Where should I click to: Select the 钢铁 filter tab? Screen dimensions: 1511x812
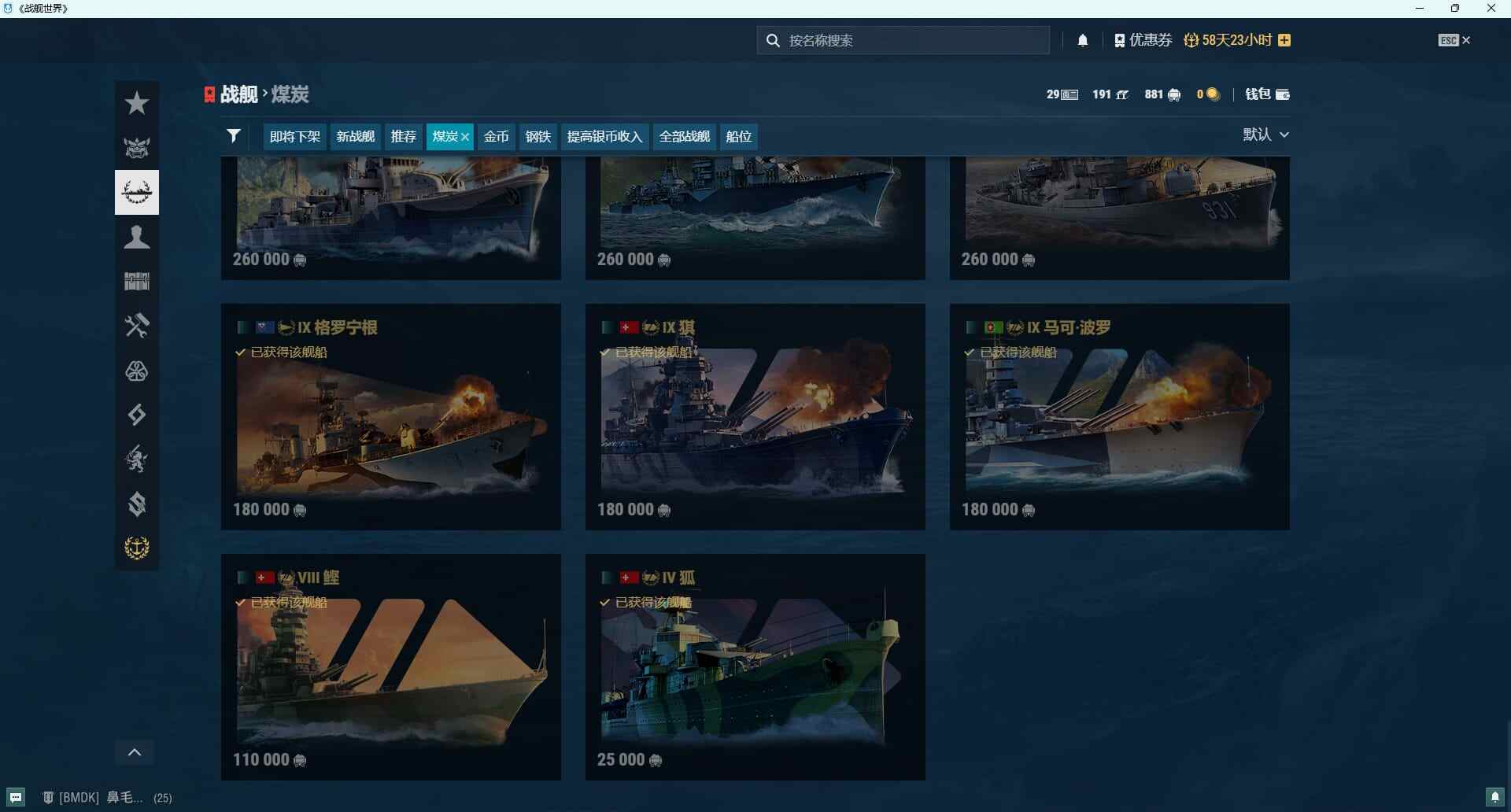pos(538,136)
